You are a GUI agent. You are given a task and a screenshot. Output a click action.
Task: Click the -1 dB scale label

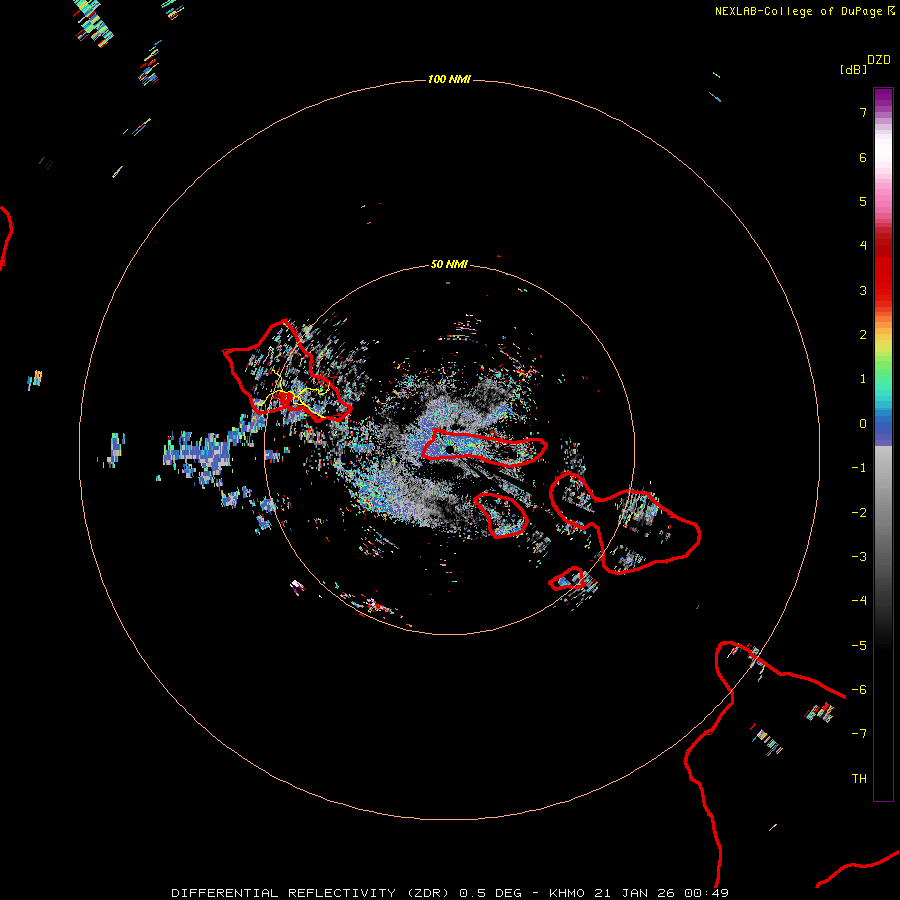[859, 468]
